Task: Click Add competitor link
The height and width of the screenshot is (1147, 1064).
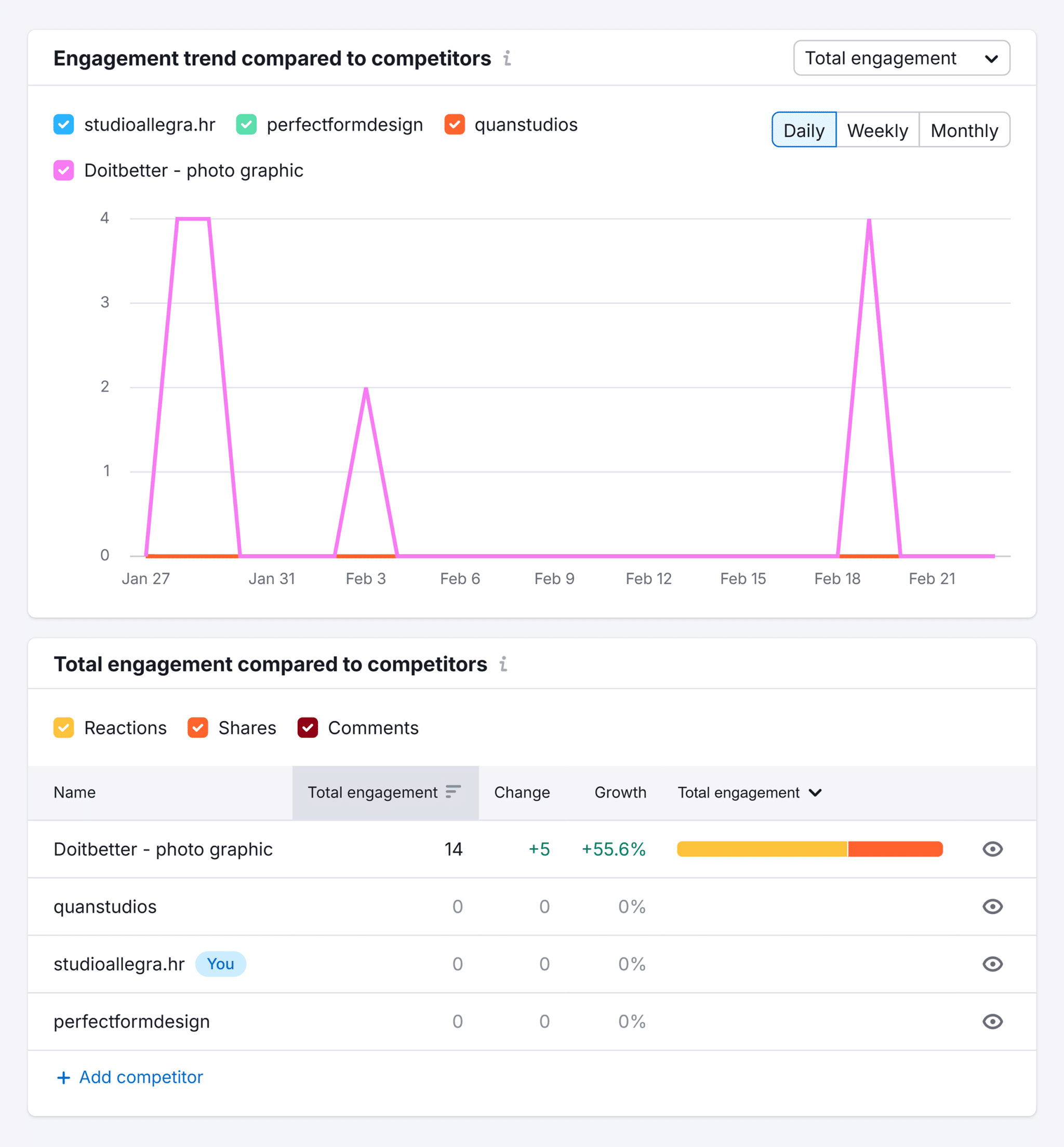Action: coord(130,1077)
